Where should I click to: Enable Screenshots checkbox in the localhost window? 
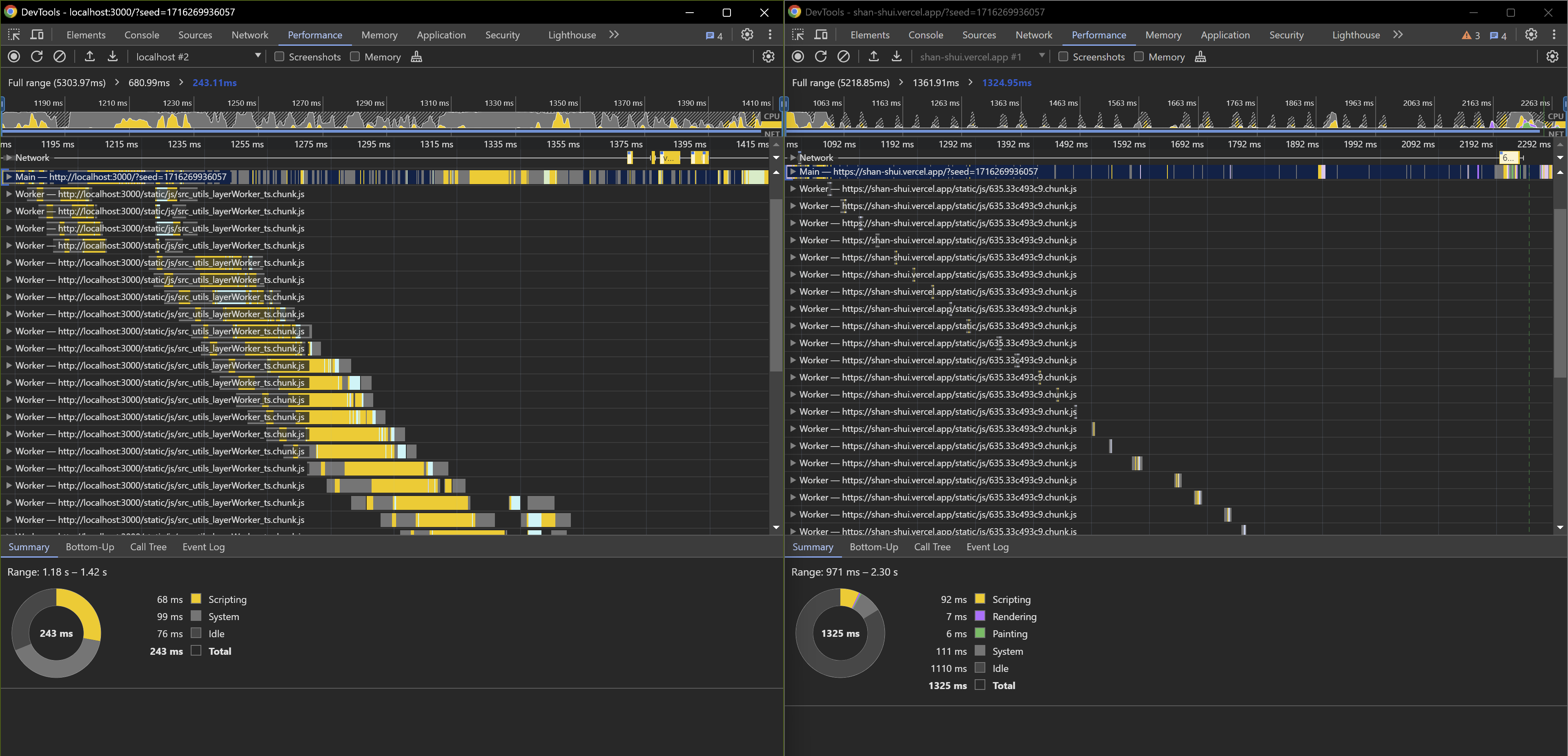point(279,57)
